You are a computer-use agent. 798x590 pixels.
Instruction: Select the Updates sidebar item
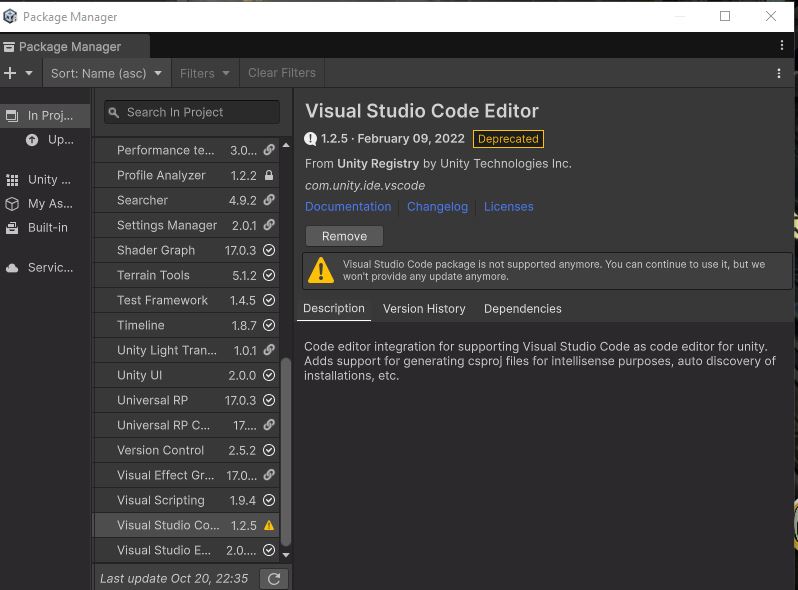50,139
